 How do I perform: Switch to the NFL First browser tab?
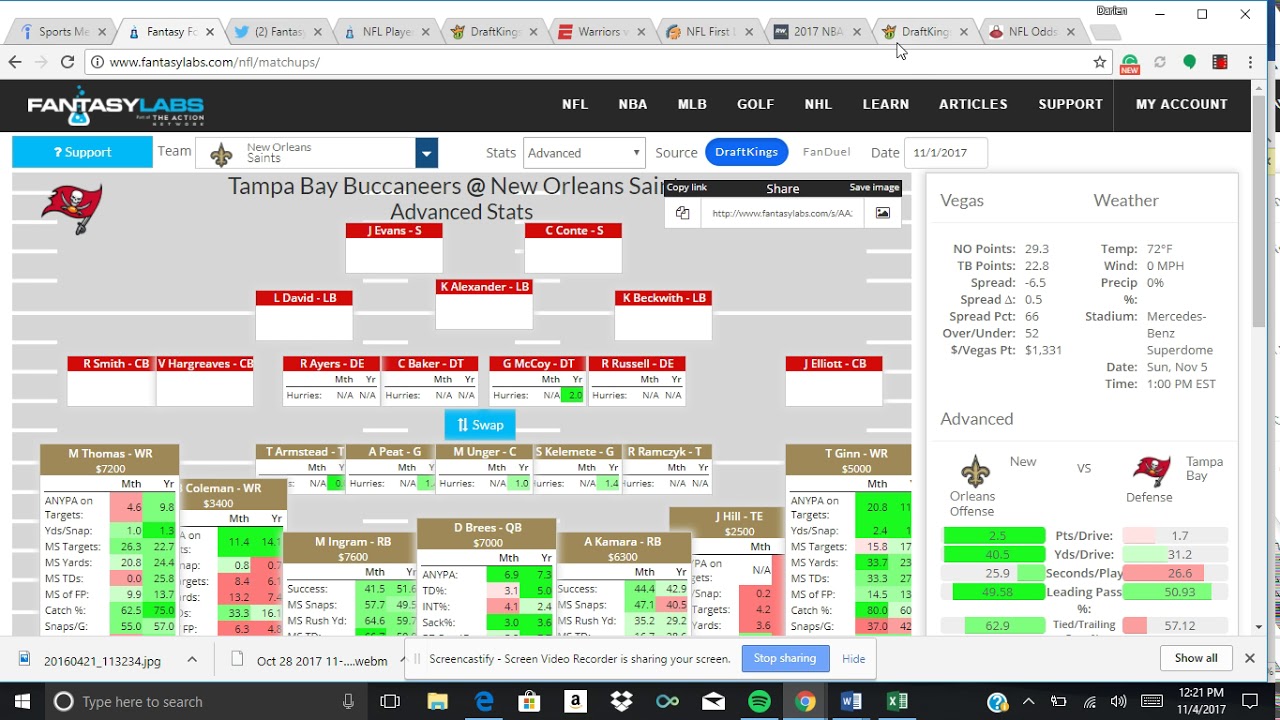708,32
